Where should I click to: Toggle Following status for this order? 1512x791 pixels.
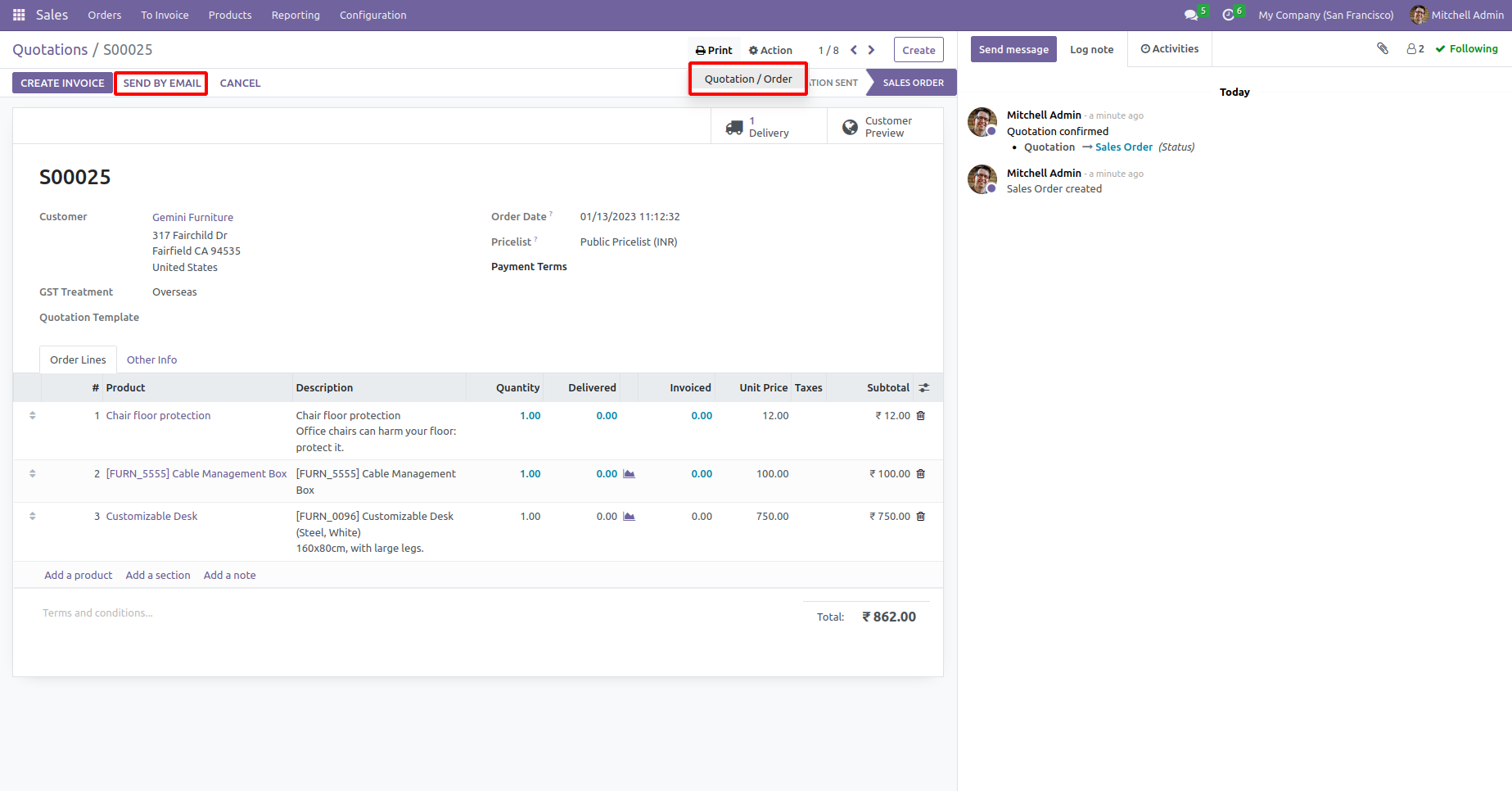(1466, 49)
